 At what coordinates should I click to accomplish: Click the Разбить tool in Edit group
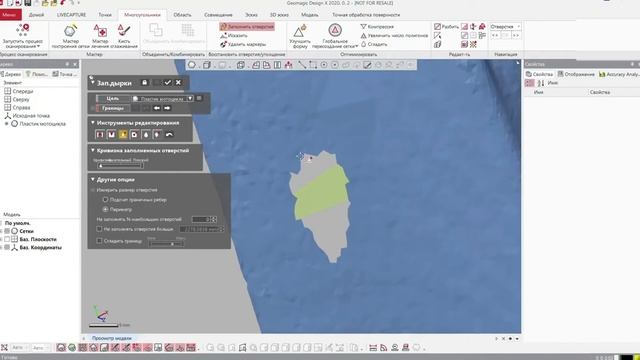pyautogui.click(x=446, y=27)
